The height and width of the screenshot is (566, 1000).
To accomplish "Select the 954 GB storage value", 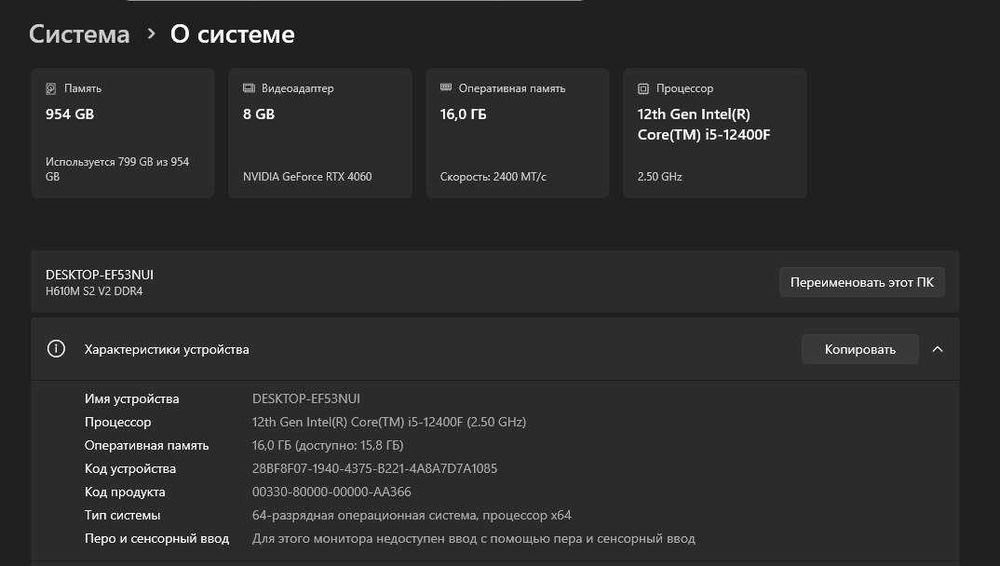I will pyautogui.click(x=70, y=114).
